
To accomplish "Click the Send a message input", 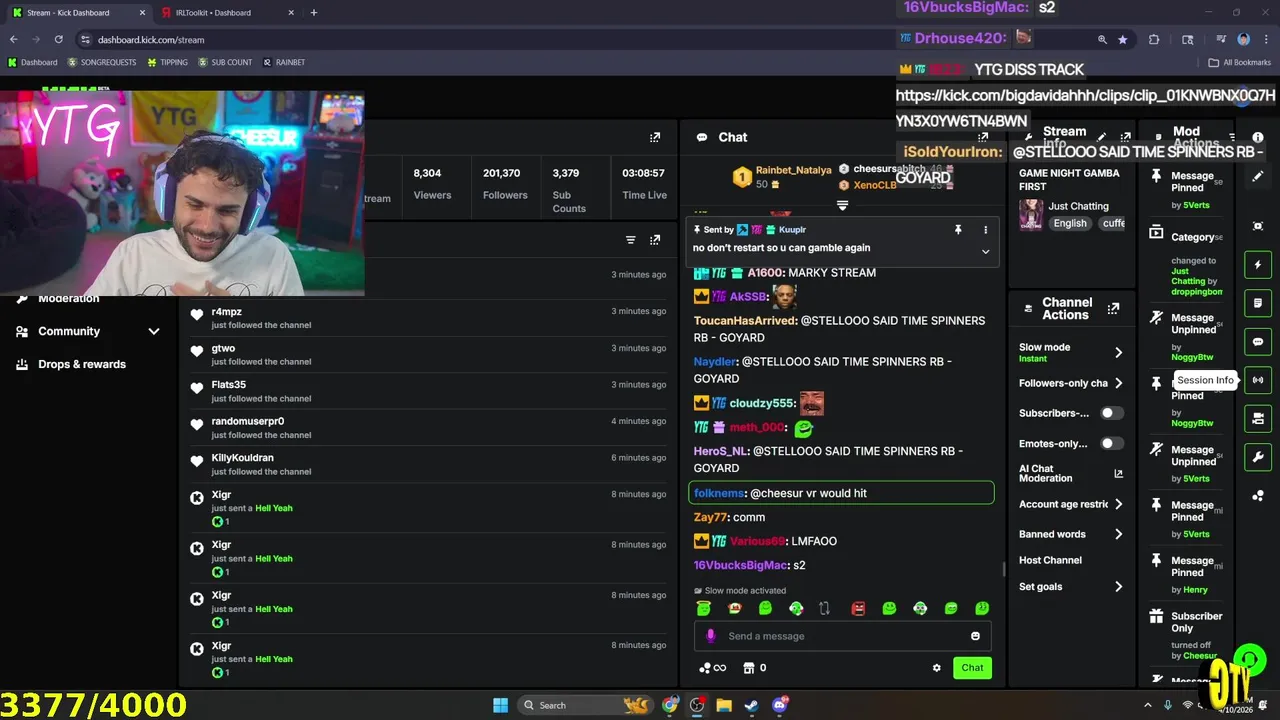I will [x=840, y=636].
